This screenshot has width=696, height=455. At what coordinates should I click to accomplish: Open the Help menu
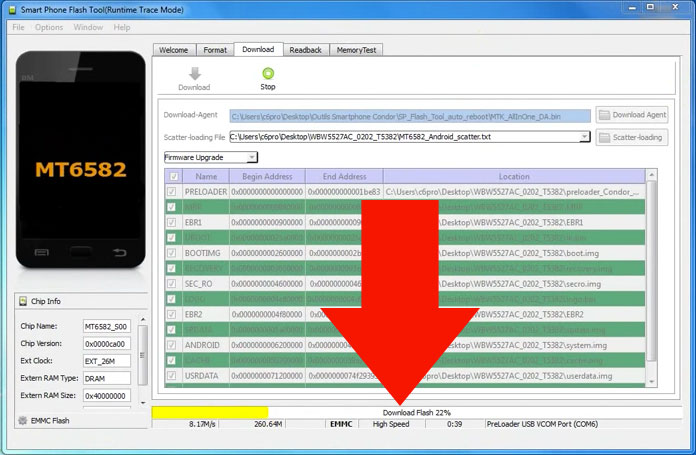point(122,28)
